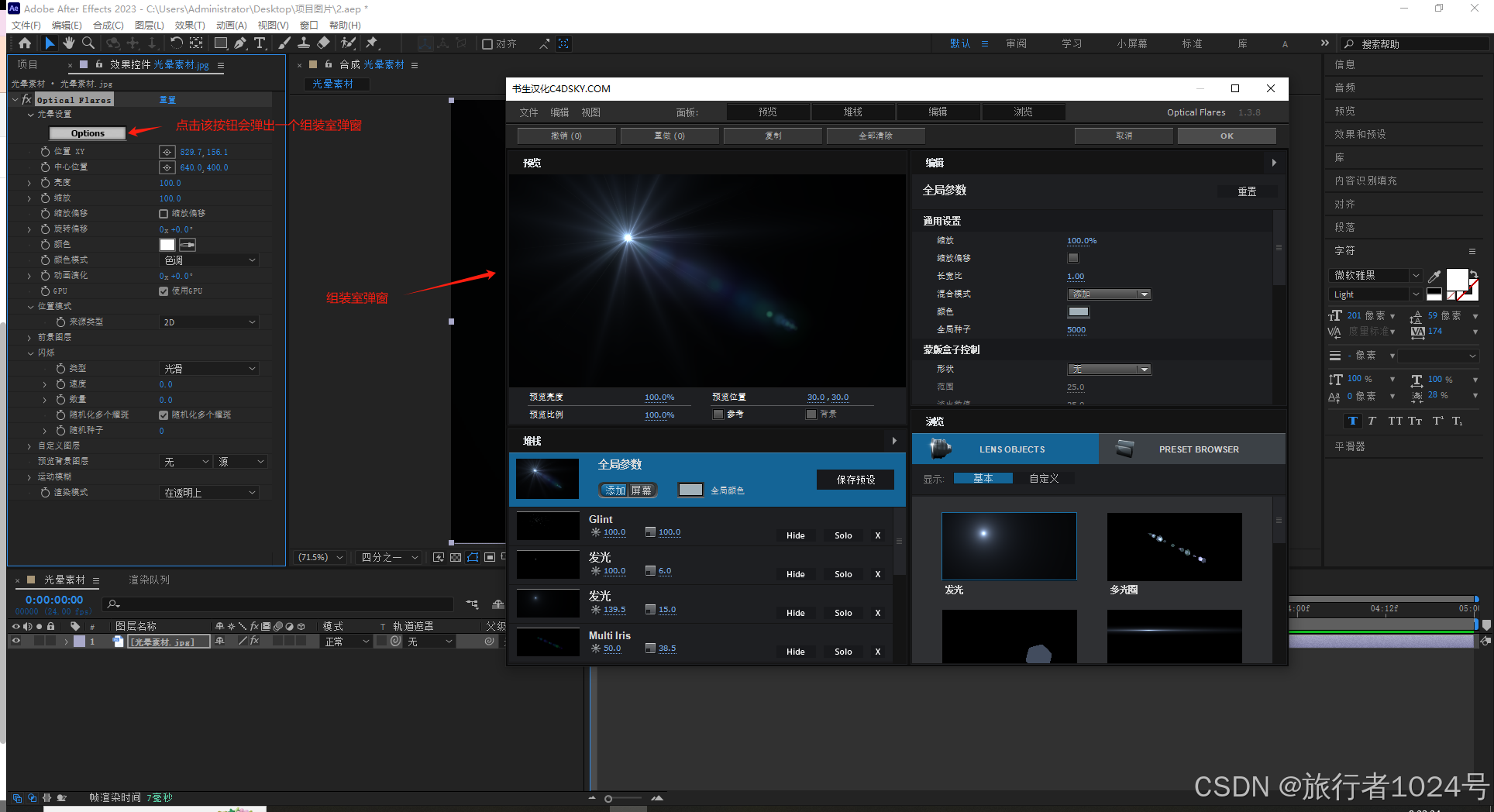
Task: Select the Pen tool
Action: pyautogui.click(x=240, y=43)
